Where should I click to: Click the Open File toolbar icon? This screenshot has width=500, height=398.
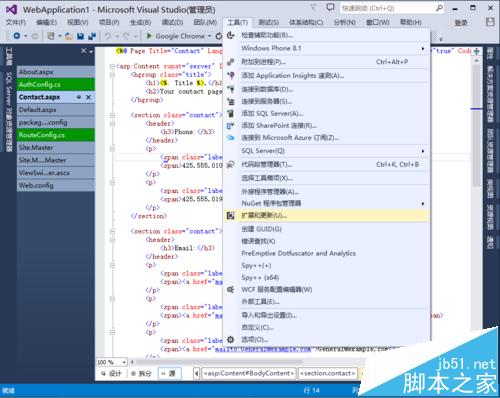69,36
